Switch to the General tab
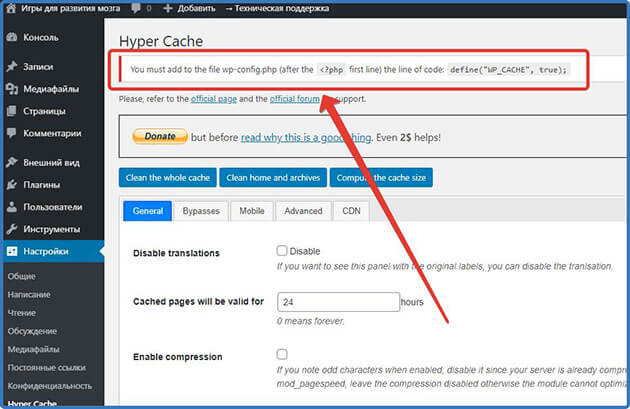Viewport: 630px width, 409px height. pos(147,211)
